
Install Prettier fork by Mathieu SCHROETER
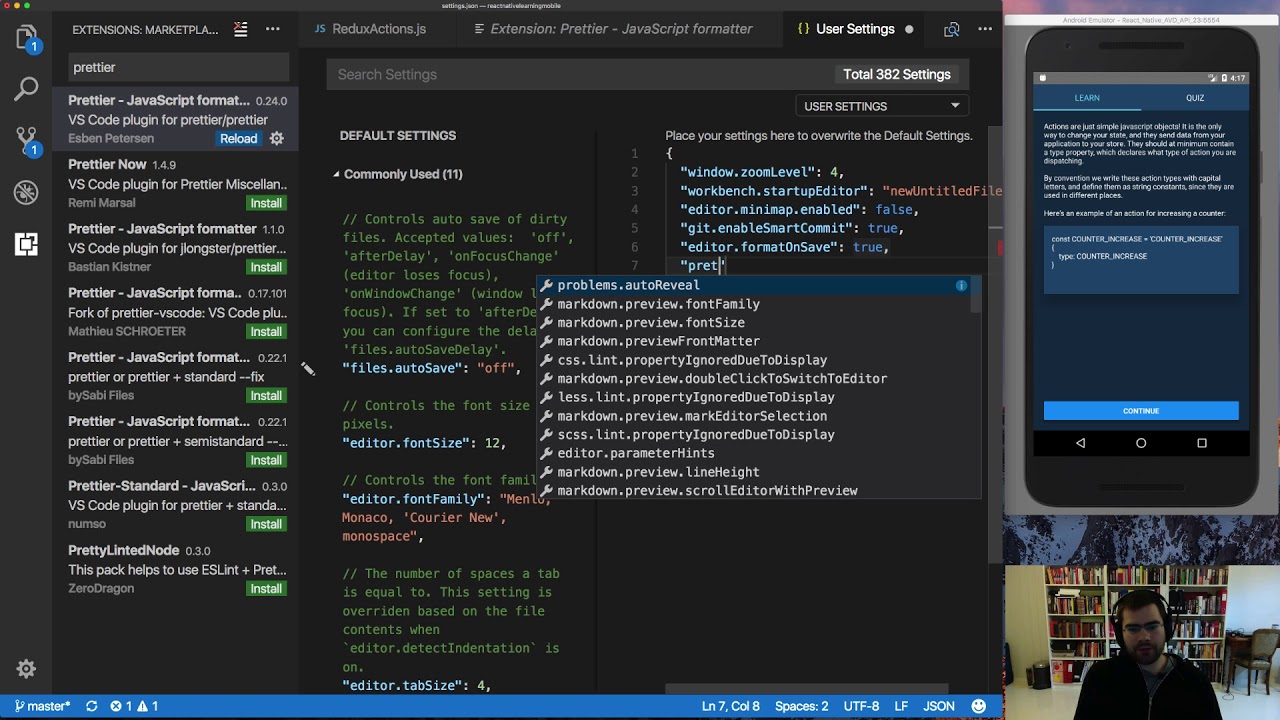pyautogui.click(x=266, y=331)
